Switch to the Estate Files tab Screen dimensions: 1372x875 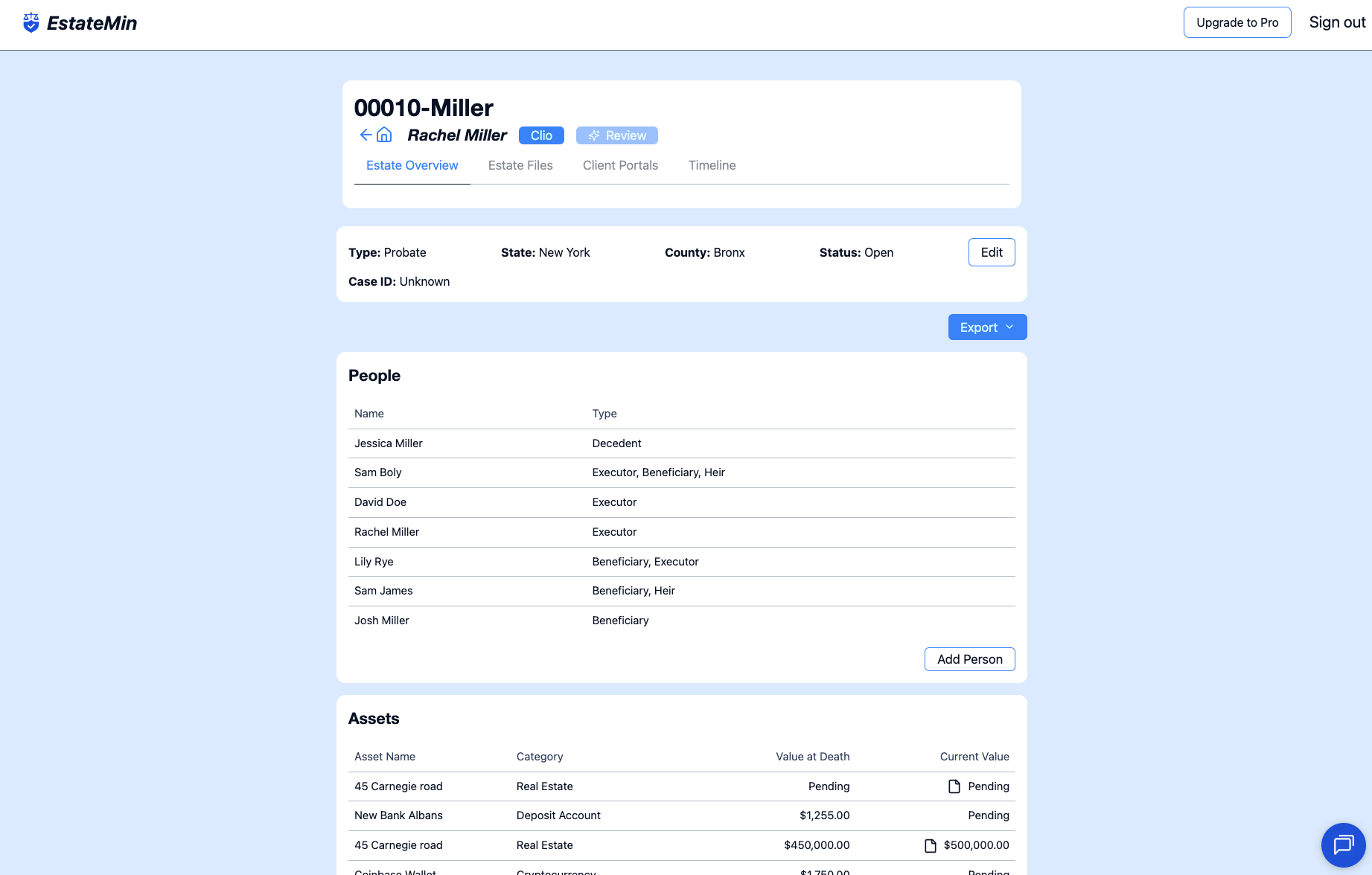point(520,165)
